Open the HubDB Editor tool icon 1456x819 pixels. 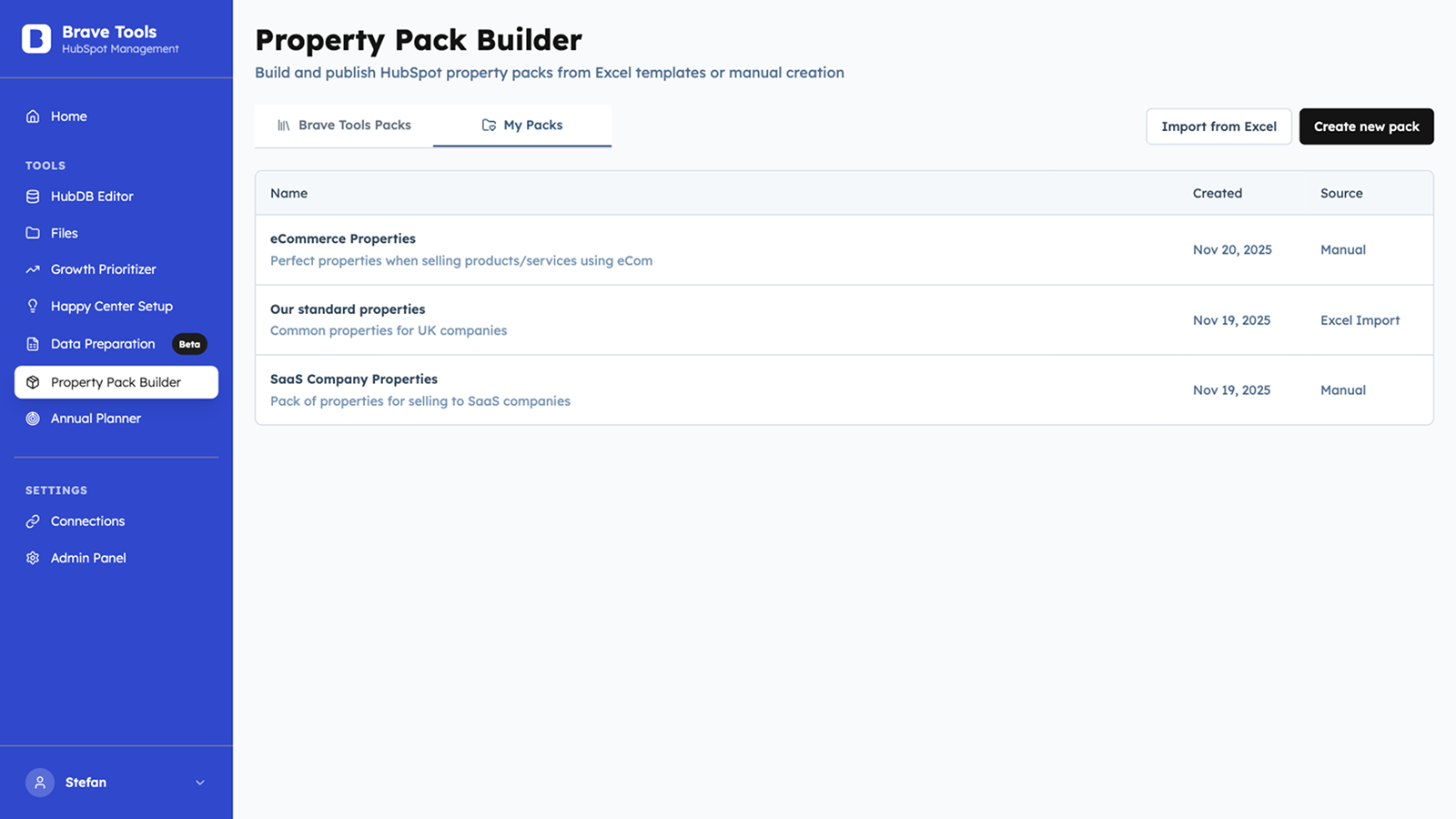[33, 196]
